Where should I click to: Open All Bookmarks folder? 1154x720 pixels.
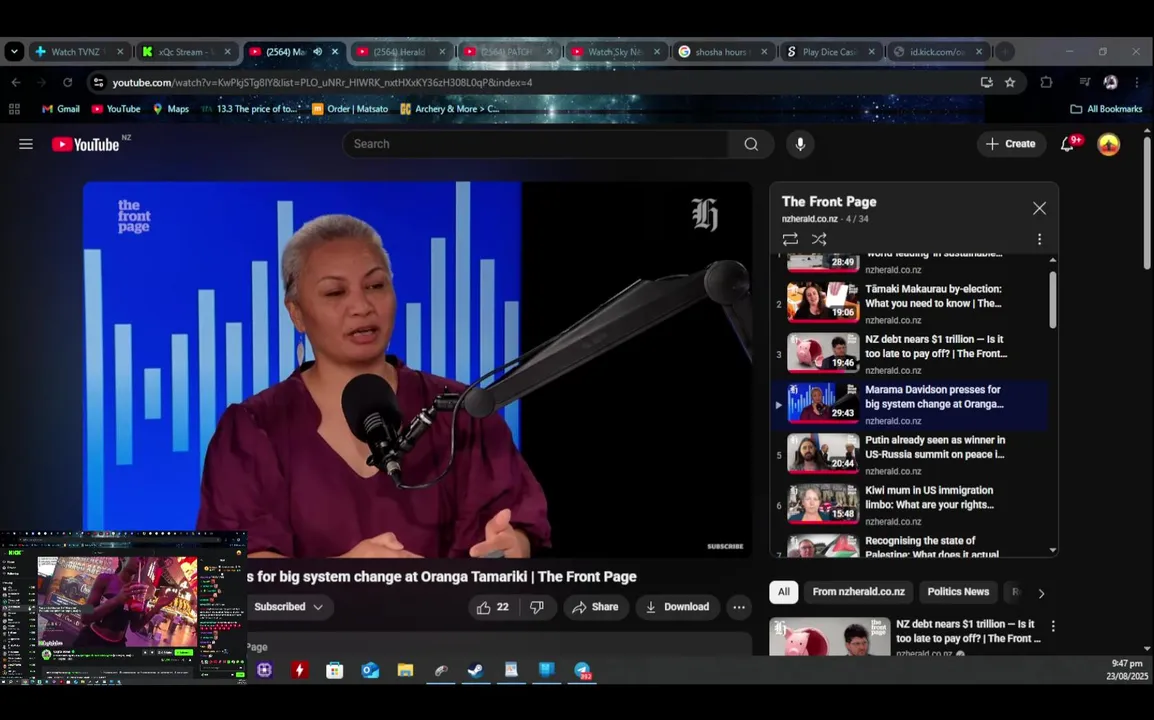pyautogui.click(x=1106, y=109)
